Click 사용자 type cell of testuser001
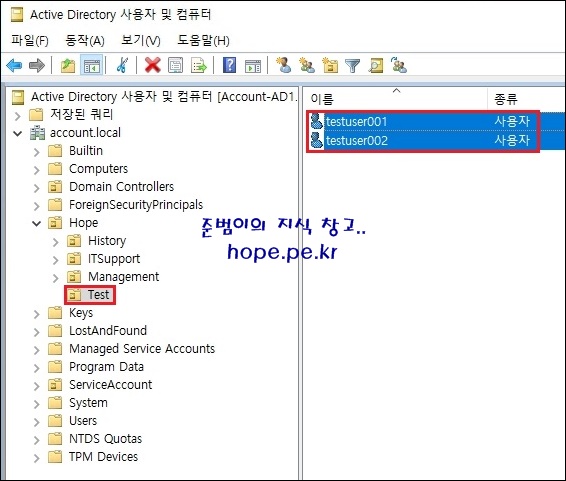The image size is (566, 481). click(512, 121)
